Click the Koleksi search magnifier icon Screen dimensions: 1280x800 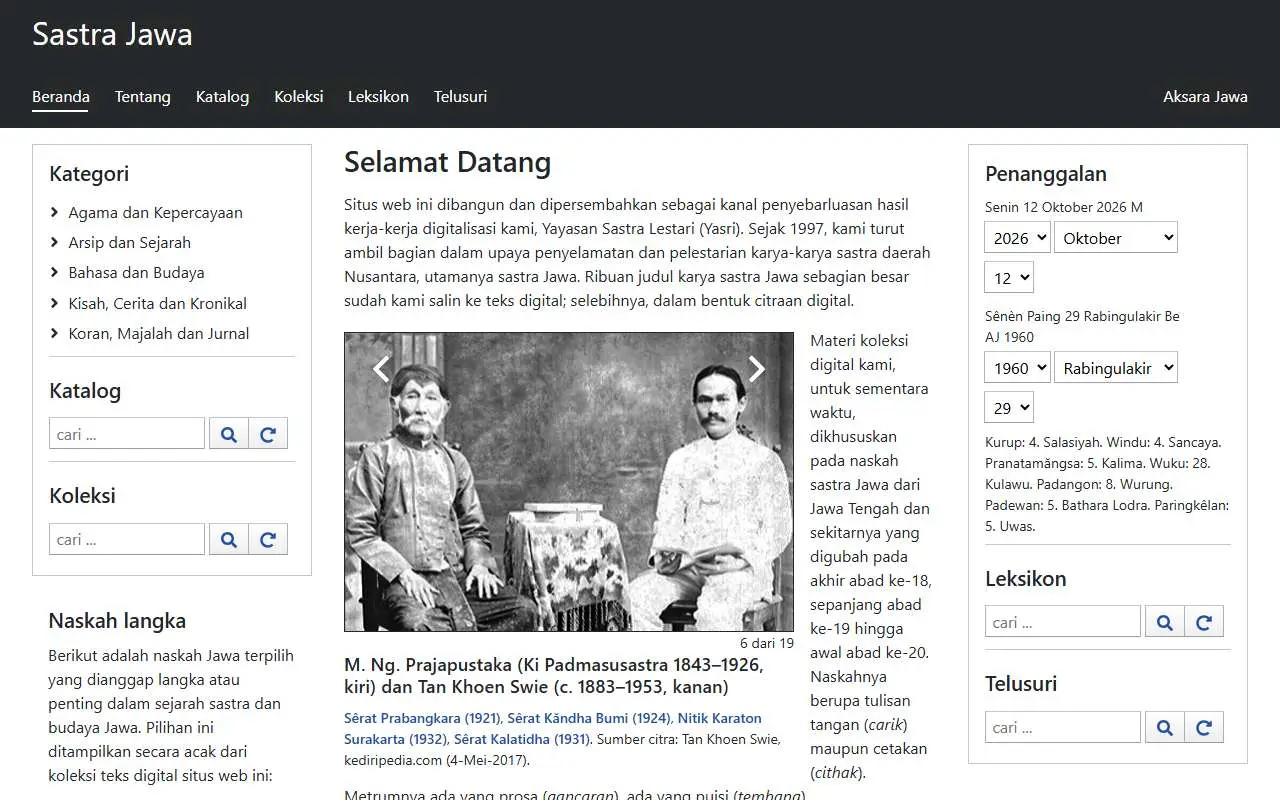pyautogui.click(x=229, y=539)
